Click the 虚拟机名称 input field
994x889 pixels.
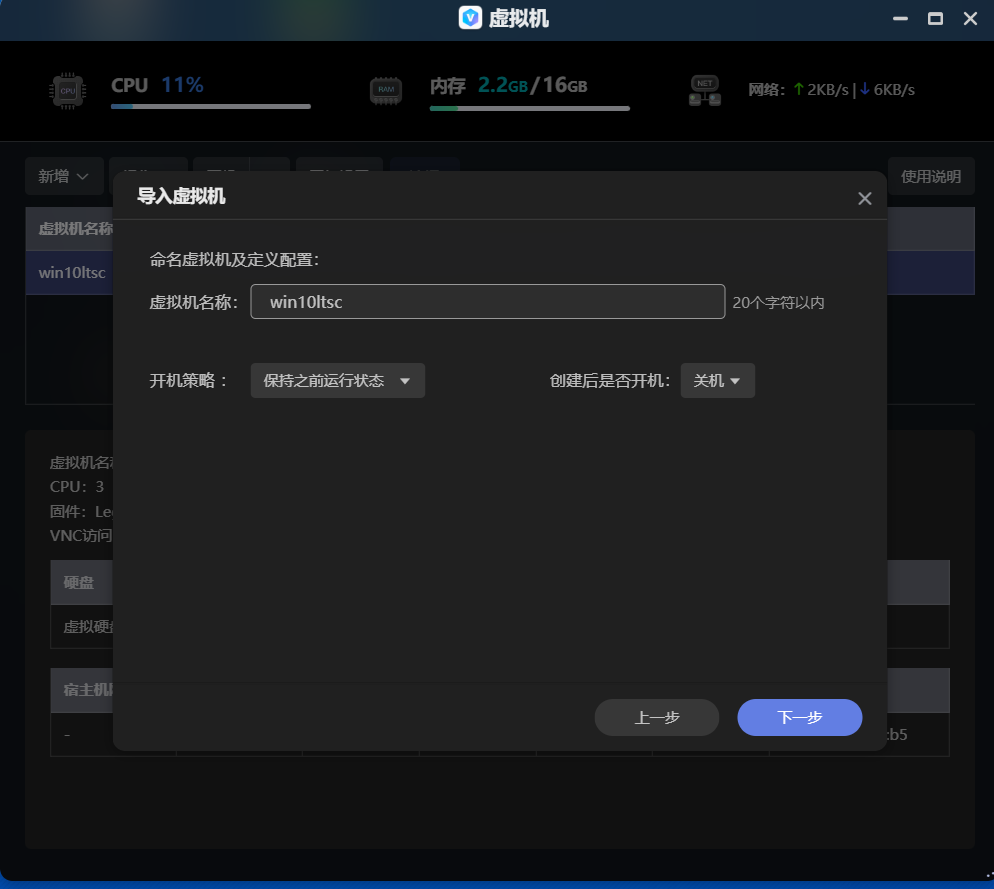(487, 302)
